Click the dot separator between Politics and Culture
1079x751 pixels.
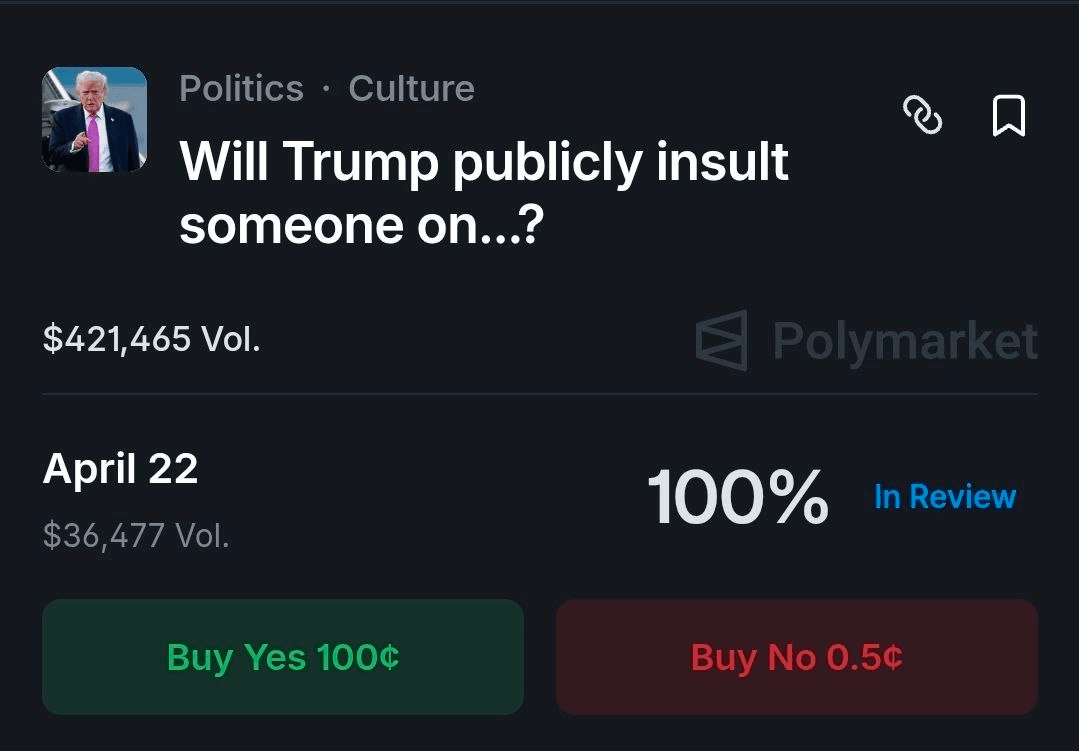point(326,90)
